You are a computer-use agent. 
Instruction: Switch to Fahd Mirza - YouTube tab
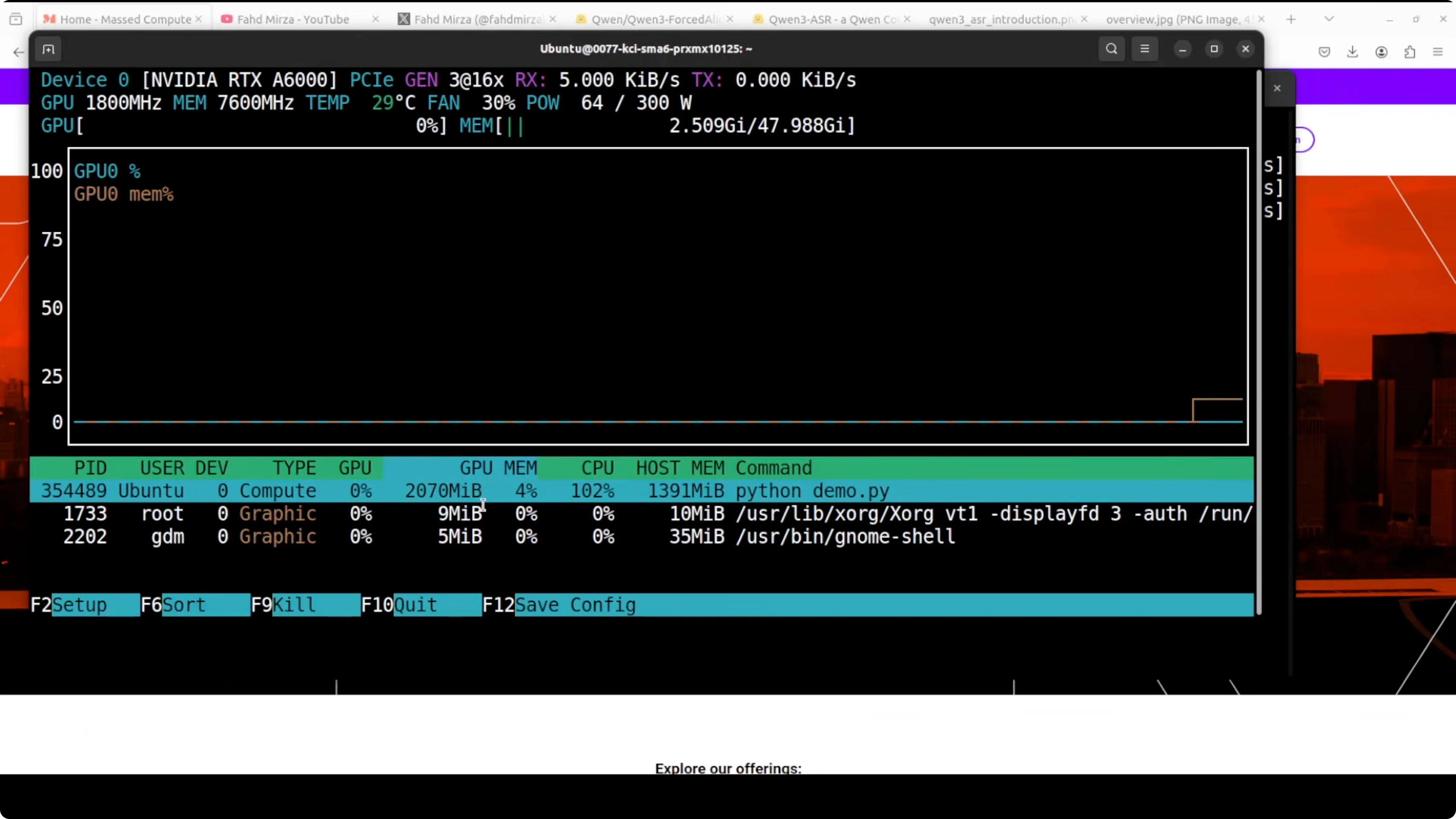(x=293, y=19)
